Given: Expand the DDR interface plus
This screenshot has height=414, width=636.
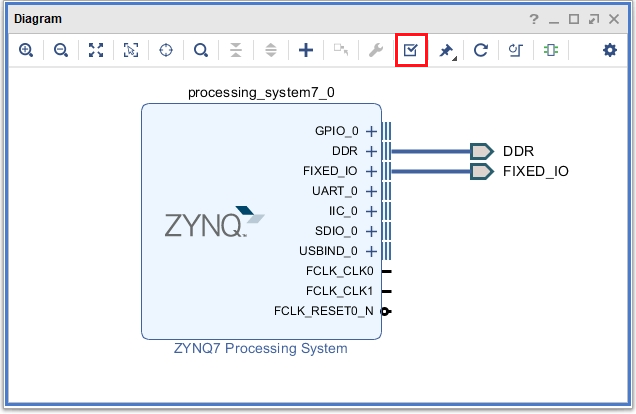Looking at the screenshot, I should [371, 151].
